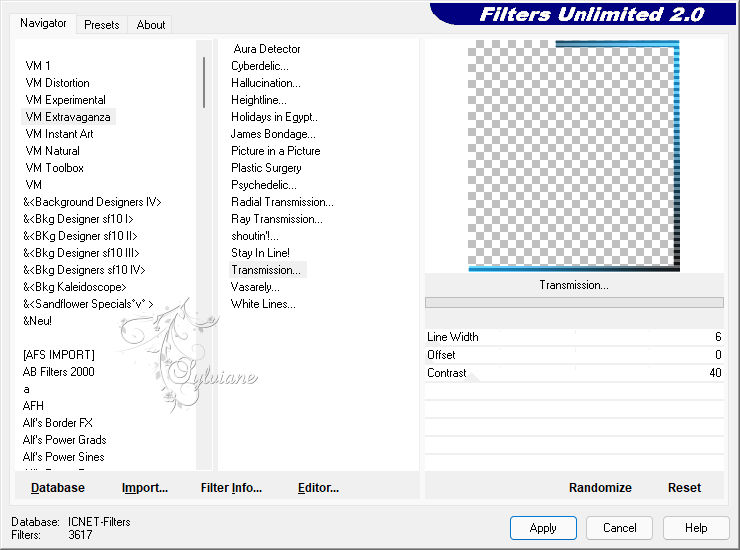Choose Heightline... filter
This screenshot has height=550, width=740.
pos(259,100)
